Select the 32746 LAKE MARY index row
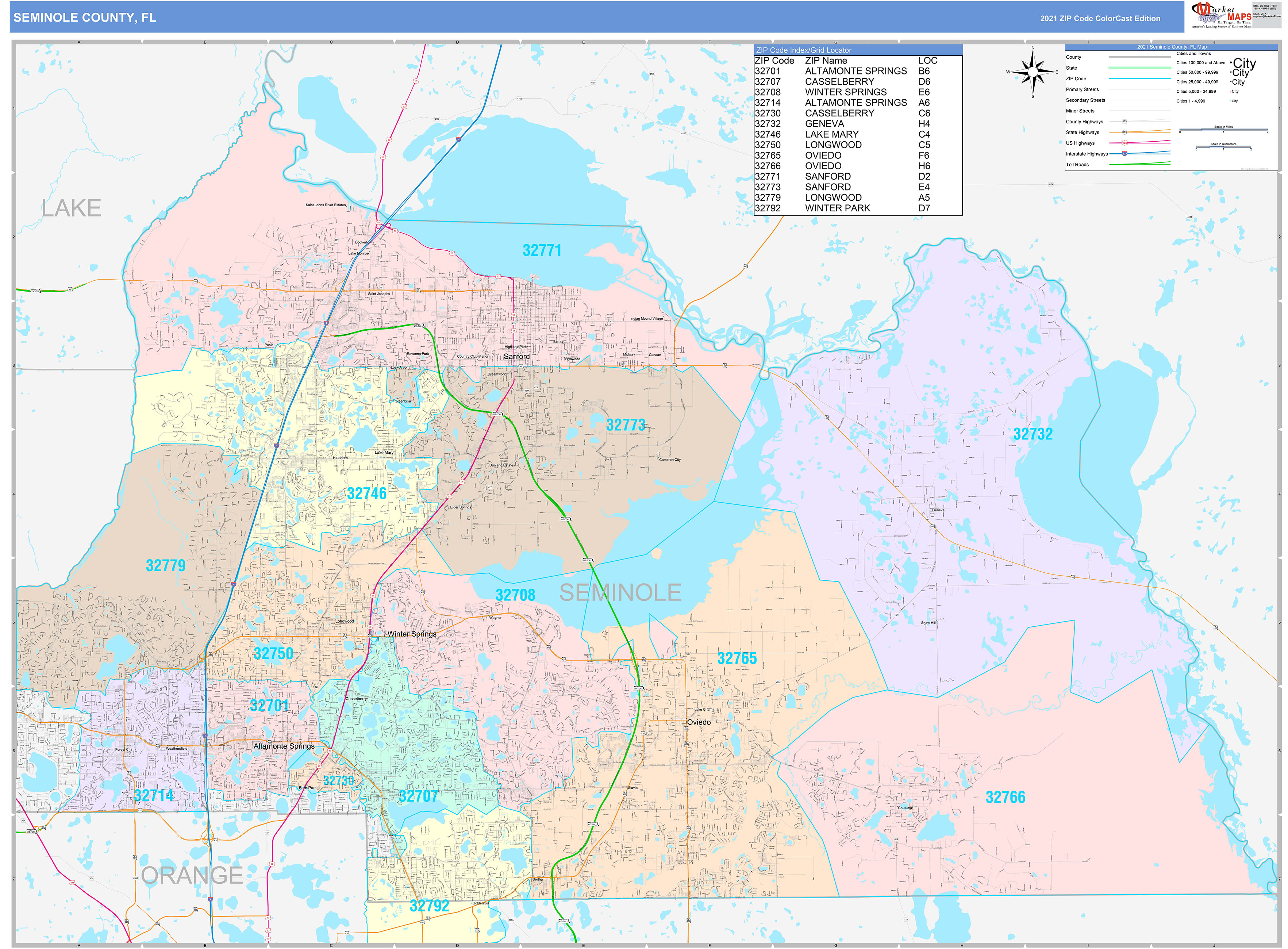The height and width of the screenshot is (949, 1288). pos(857,134)
